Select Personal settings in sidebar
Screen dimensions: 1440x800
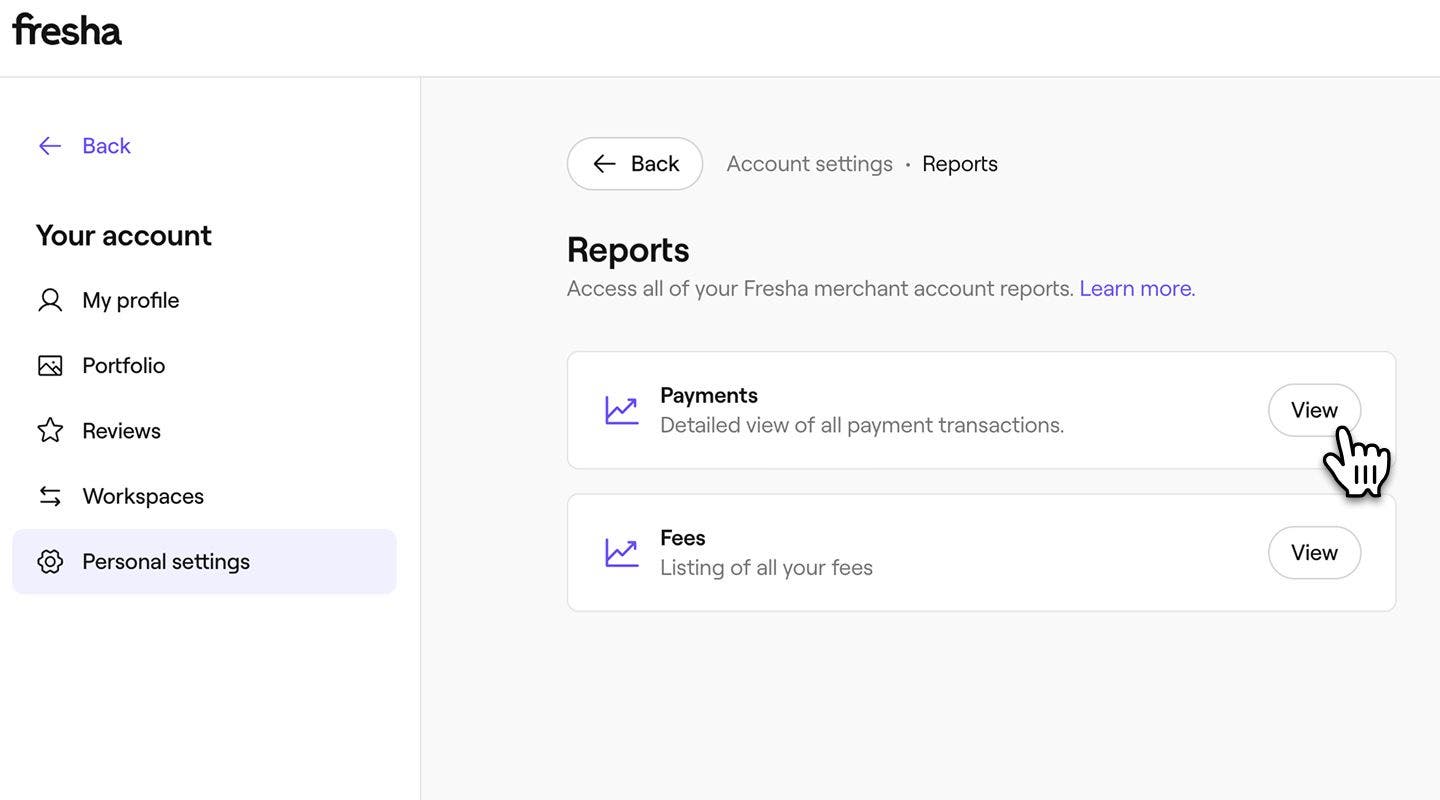point(166,562)
